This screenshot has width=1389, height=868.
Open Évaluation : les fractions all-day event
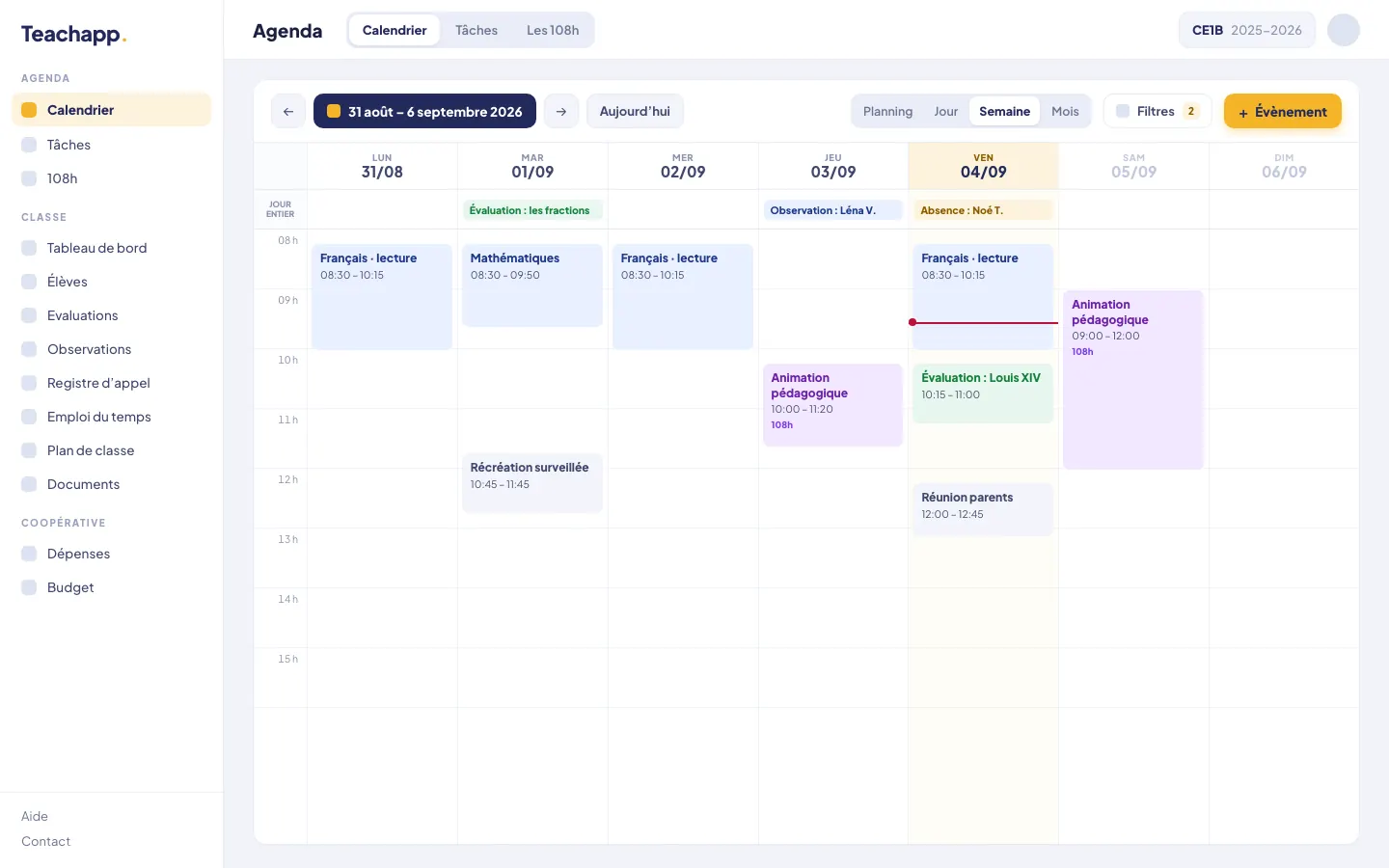[x=532, y=210]
